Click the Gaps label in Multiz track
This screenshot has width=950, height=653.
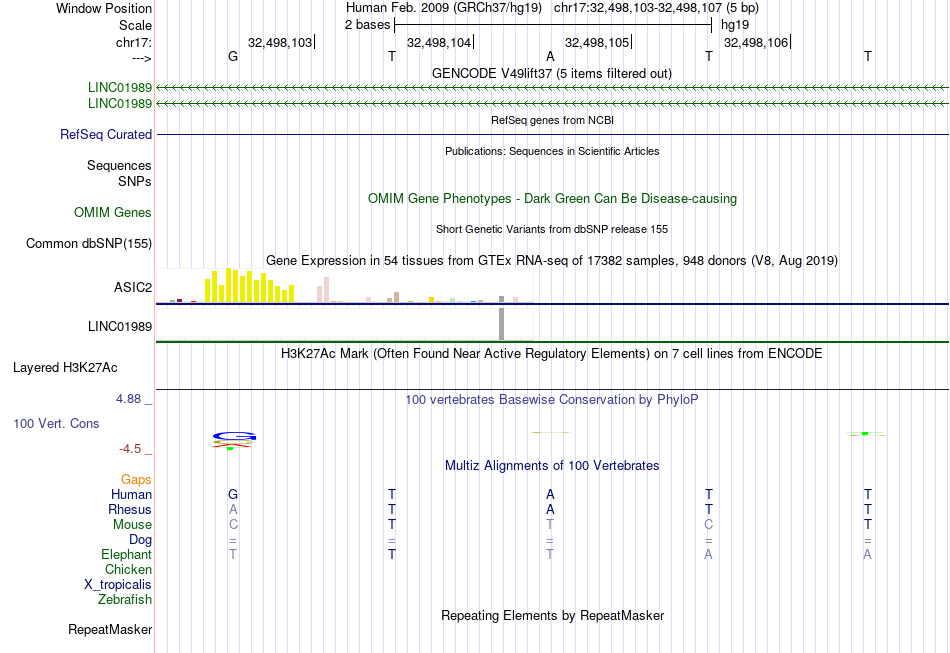point(136,480)
